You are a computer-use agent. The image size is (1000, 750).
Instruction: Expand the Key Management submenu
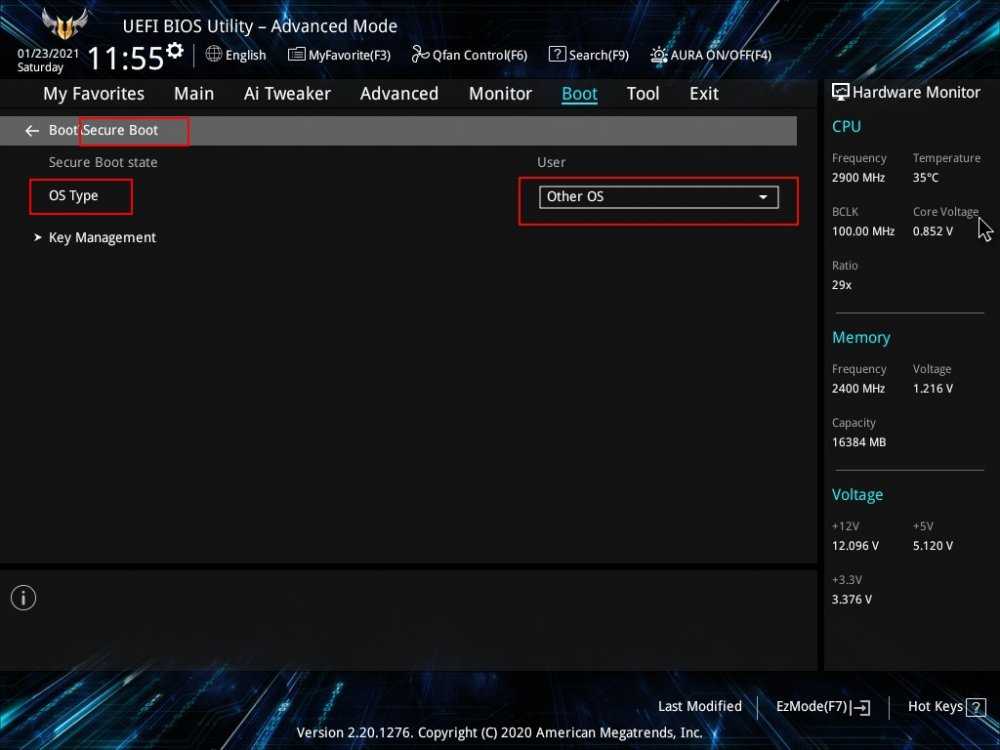102,238
